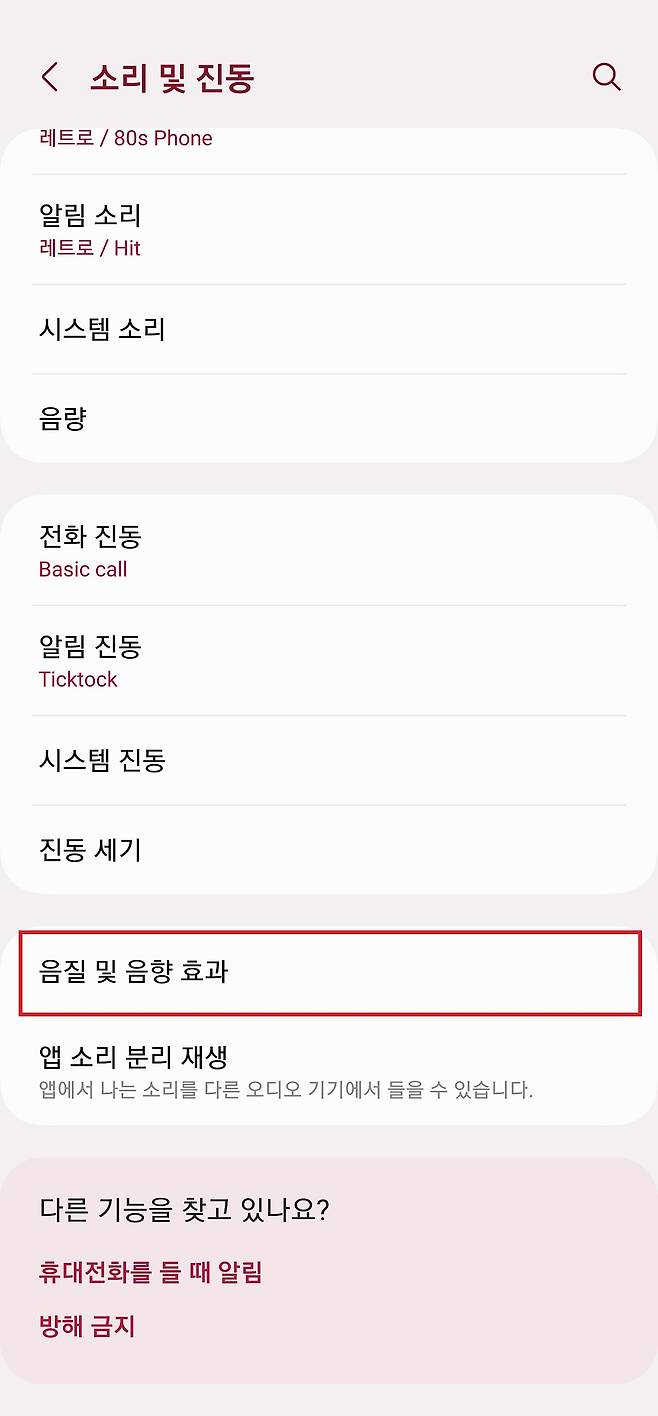658x1416 pixels.
Task: Tap the back arrow icon
Action: (50, 77)
